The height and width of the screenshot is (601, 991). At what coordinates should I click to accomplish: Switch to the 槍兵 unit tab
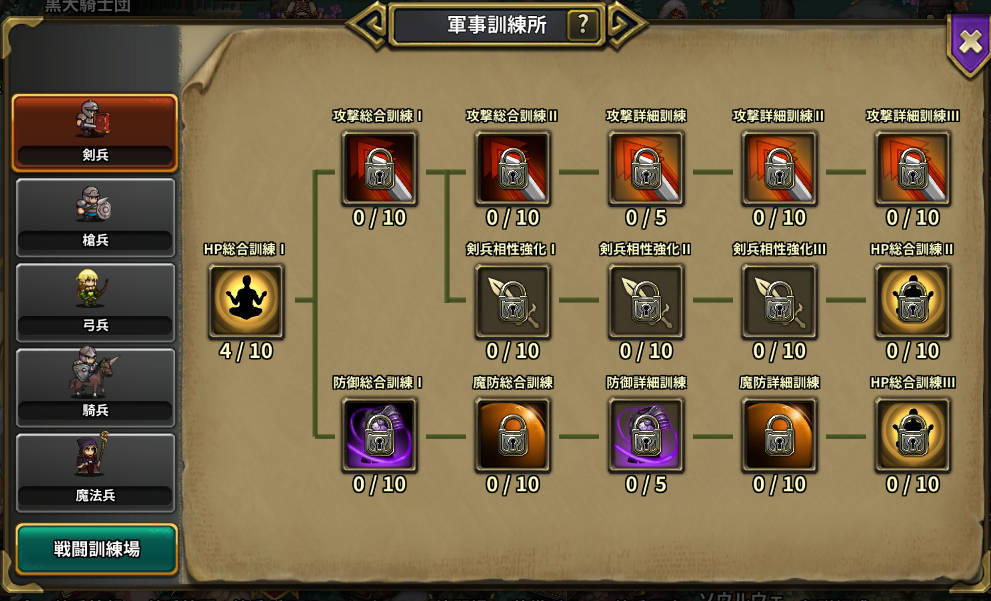(x=95, y=217)
